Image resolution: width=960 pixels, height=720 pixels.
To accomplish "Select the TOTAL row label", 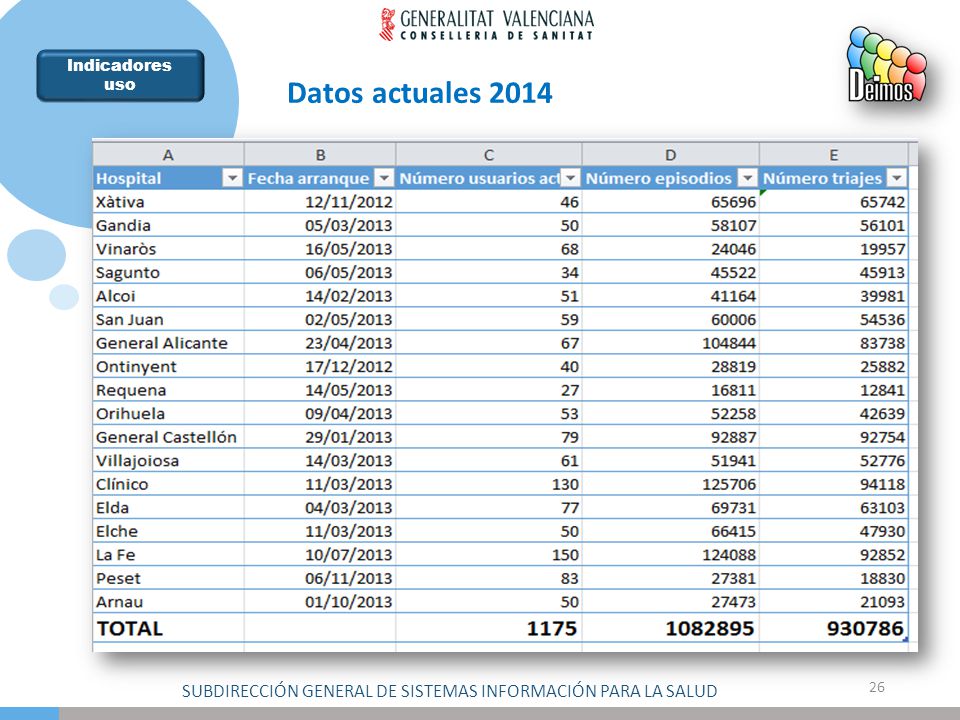I will 168,628.
